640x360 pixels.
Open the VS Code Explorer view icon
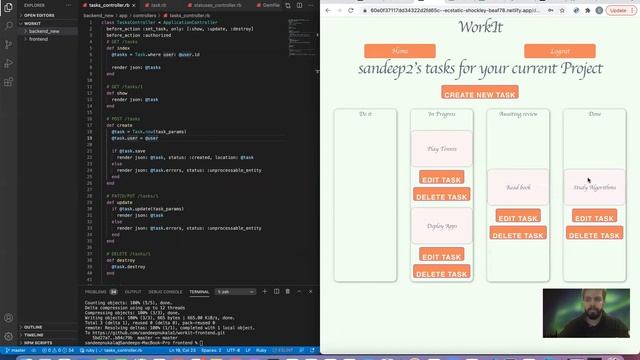point(8,7)
